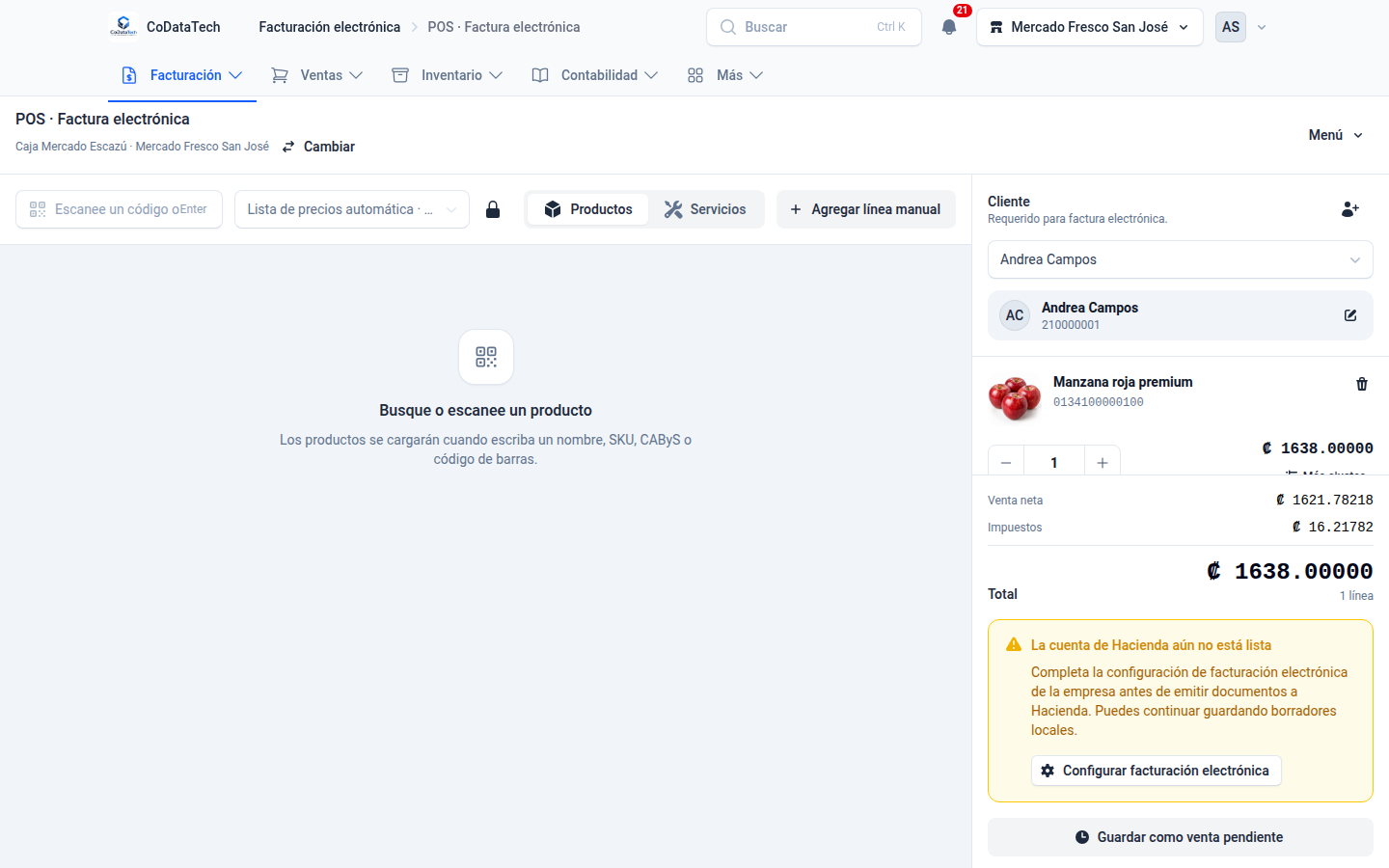
Task: Open notifications bell with 21 badge
Action: tap(949, 27)
